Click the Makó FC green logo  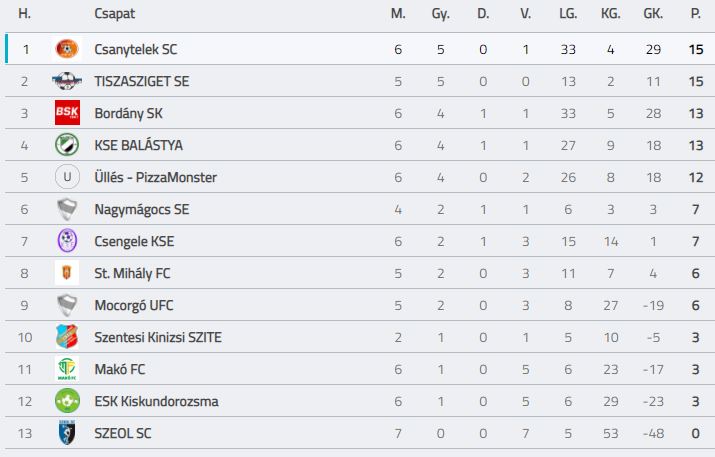click(x=67, y=369)
